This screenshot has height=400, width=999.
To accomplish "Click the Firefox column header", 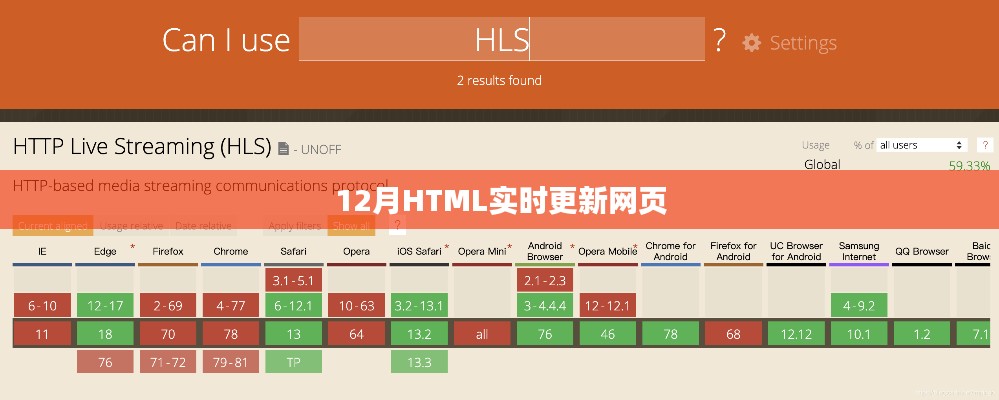I will point(168,252).
